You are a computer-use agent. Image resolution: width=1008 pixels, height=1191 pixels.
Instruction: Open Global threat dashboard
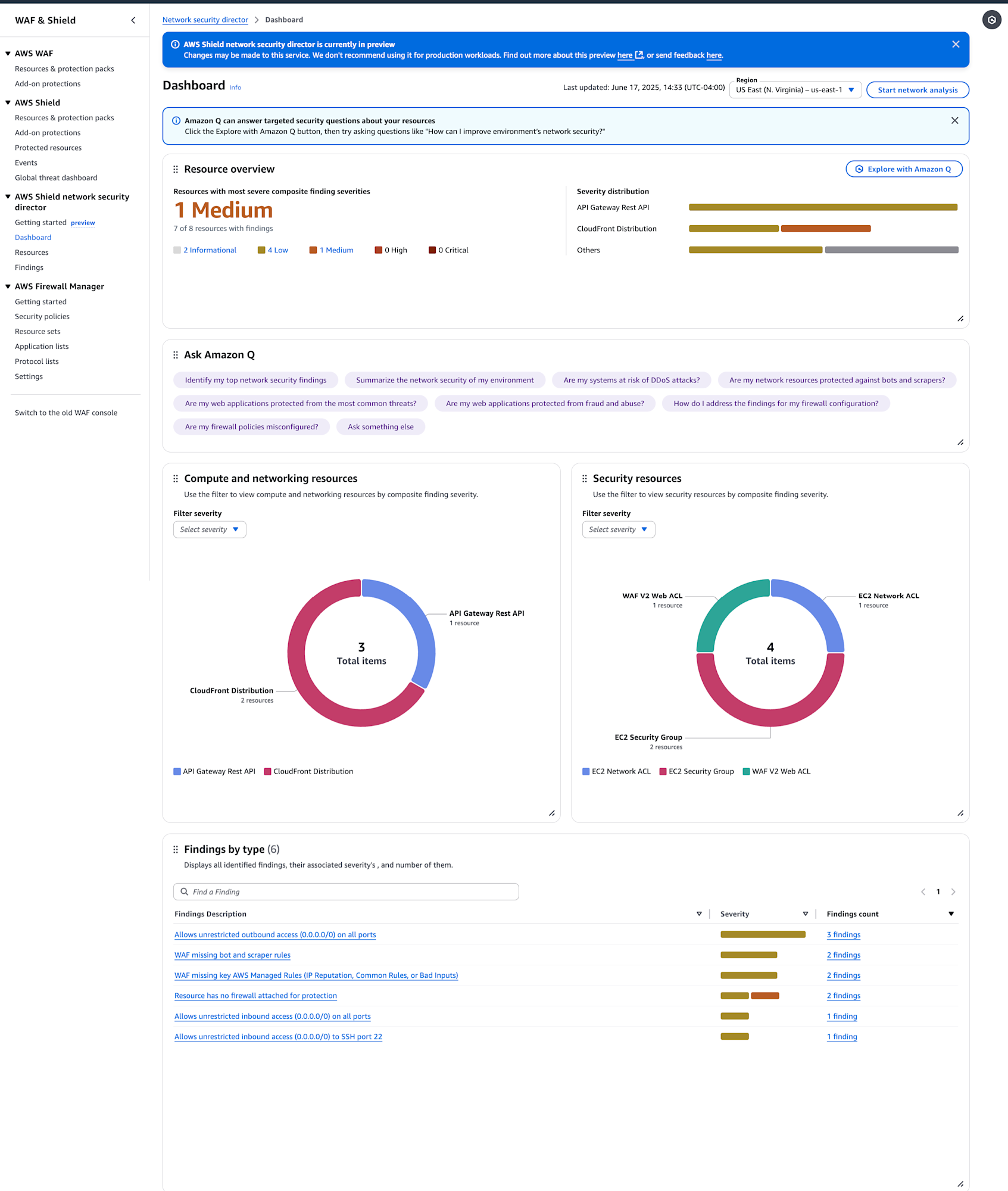coord(56,177)
